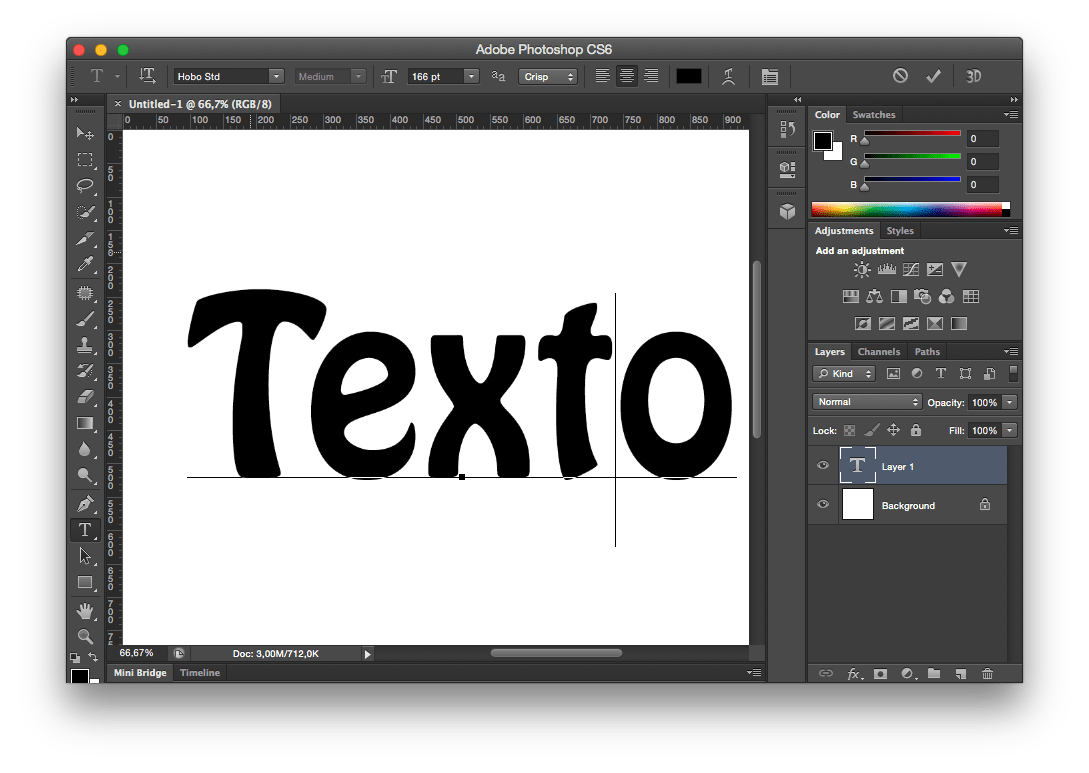Toggle lock transparent pixels
Screen dimensions: 1089x773
point(849,431)
